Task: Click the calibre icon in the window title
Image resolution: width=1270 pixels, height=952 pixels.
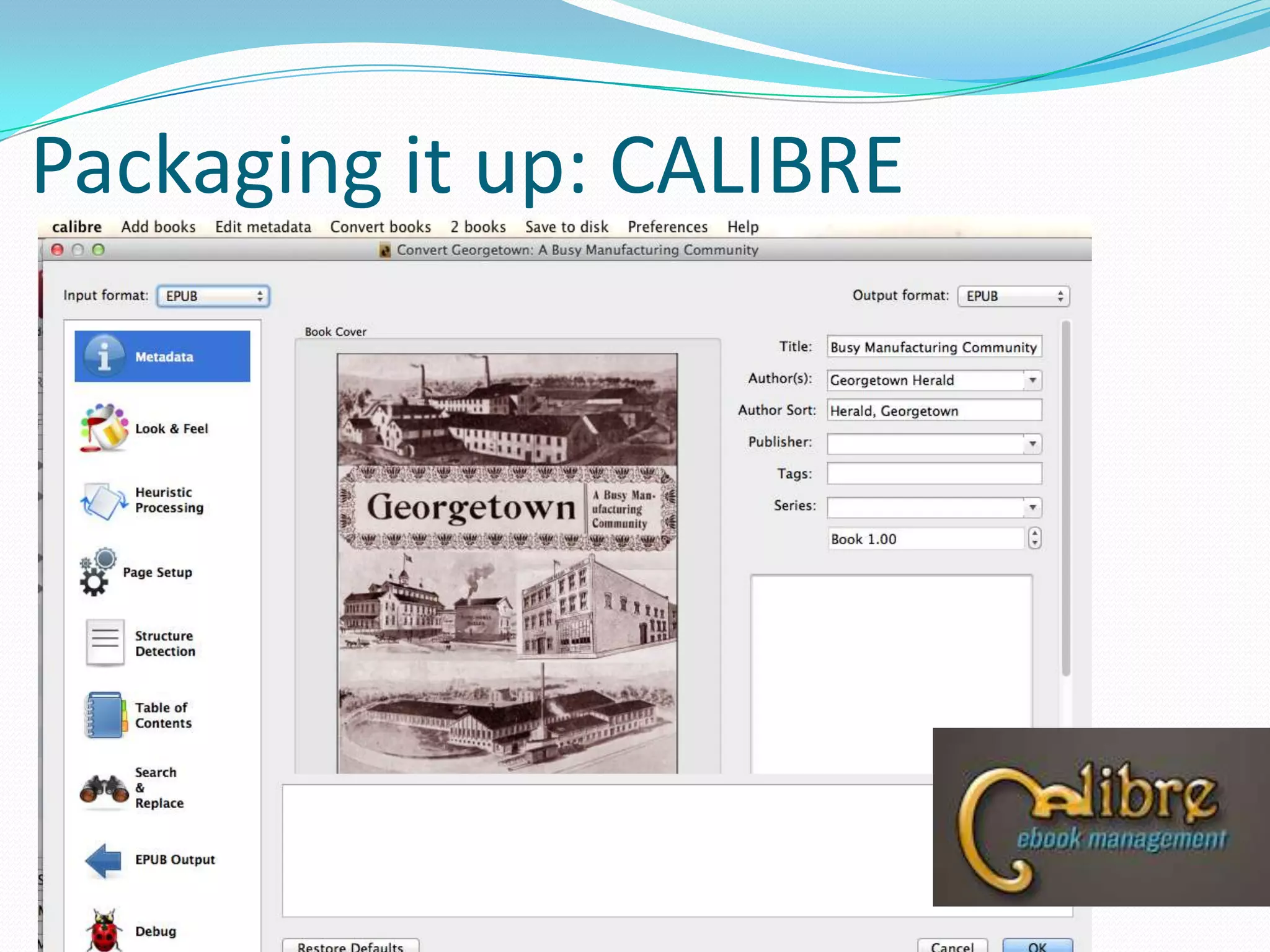Action: tap(384, 250)
